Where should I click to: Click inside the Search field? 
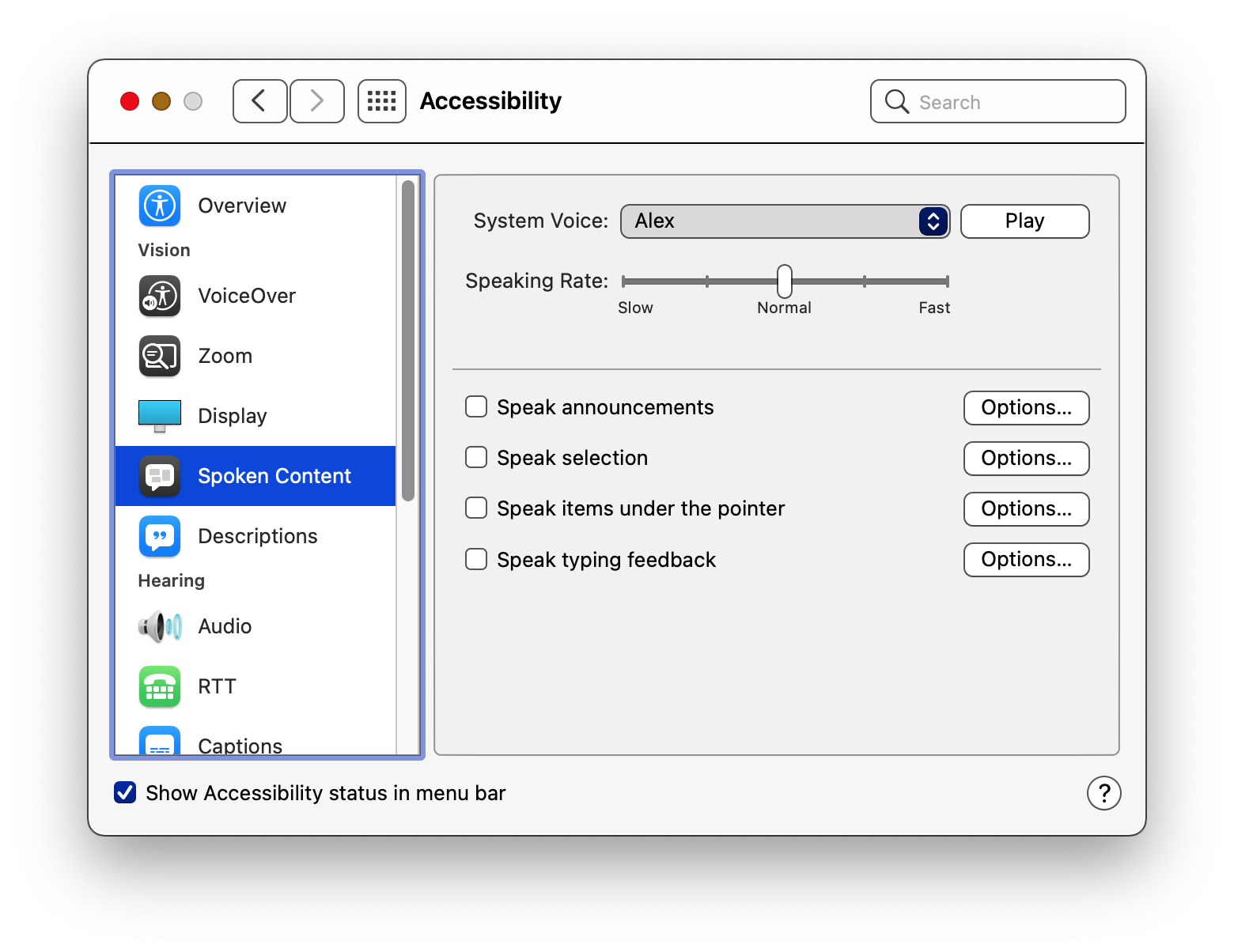(997, 101)
